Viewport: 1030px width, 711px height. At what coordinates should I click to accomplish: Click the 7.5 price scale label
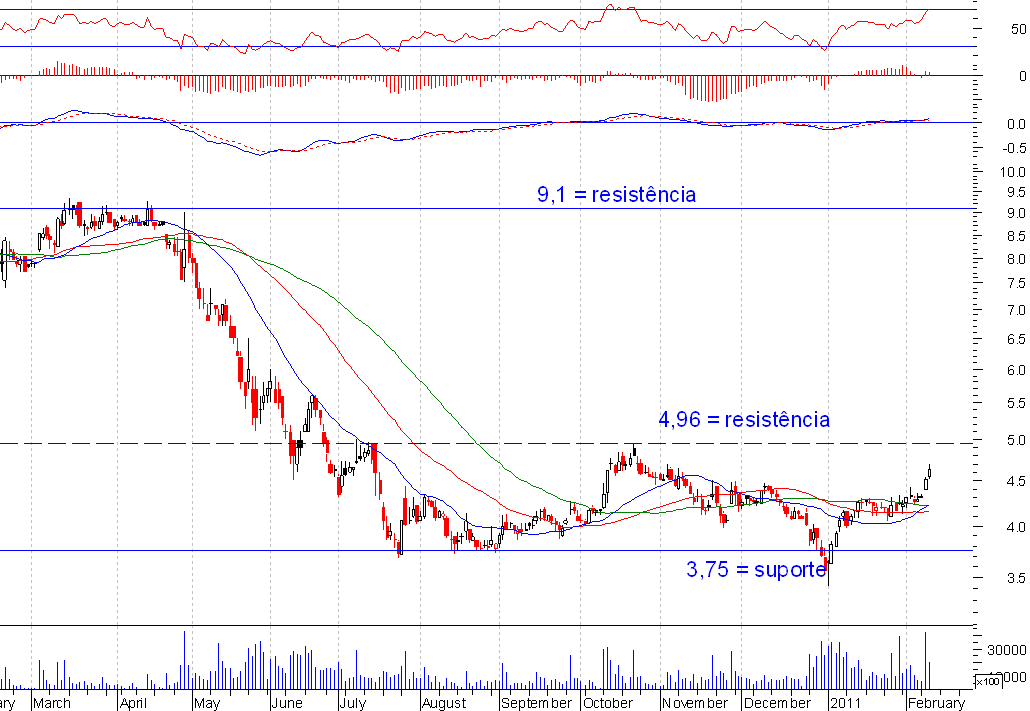pyautogui.click(x=1016, y=284)
